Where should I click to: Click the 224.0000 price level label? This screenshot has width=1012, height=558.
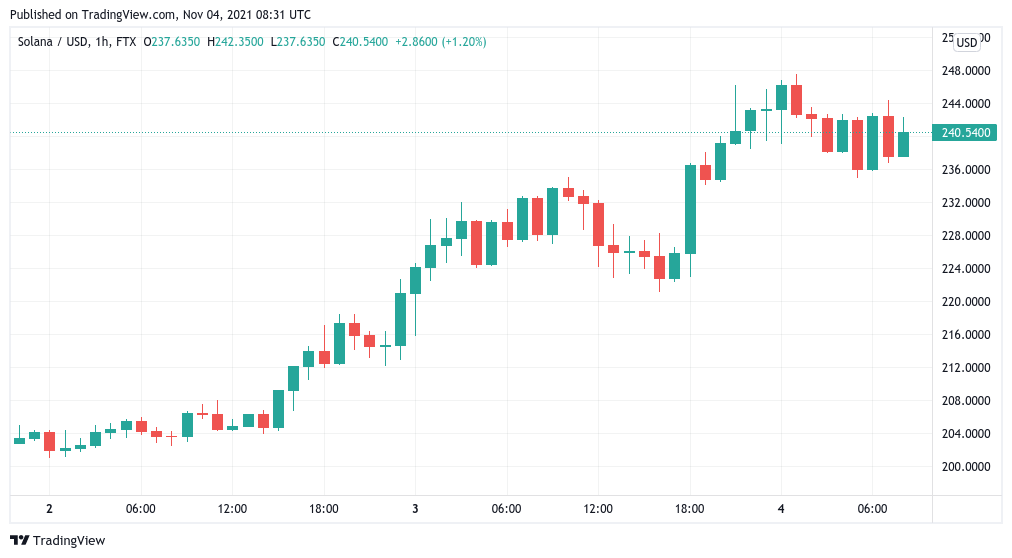966,268
